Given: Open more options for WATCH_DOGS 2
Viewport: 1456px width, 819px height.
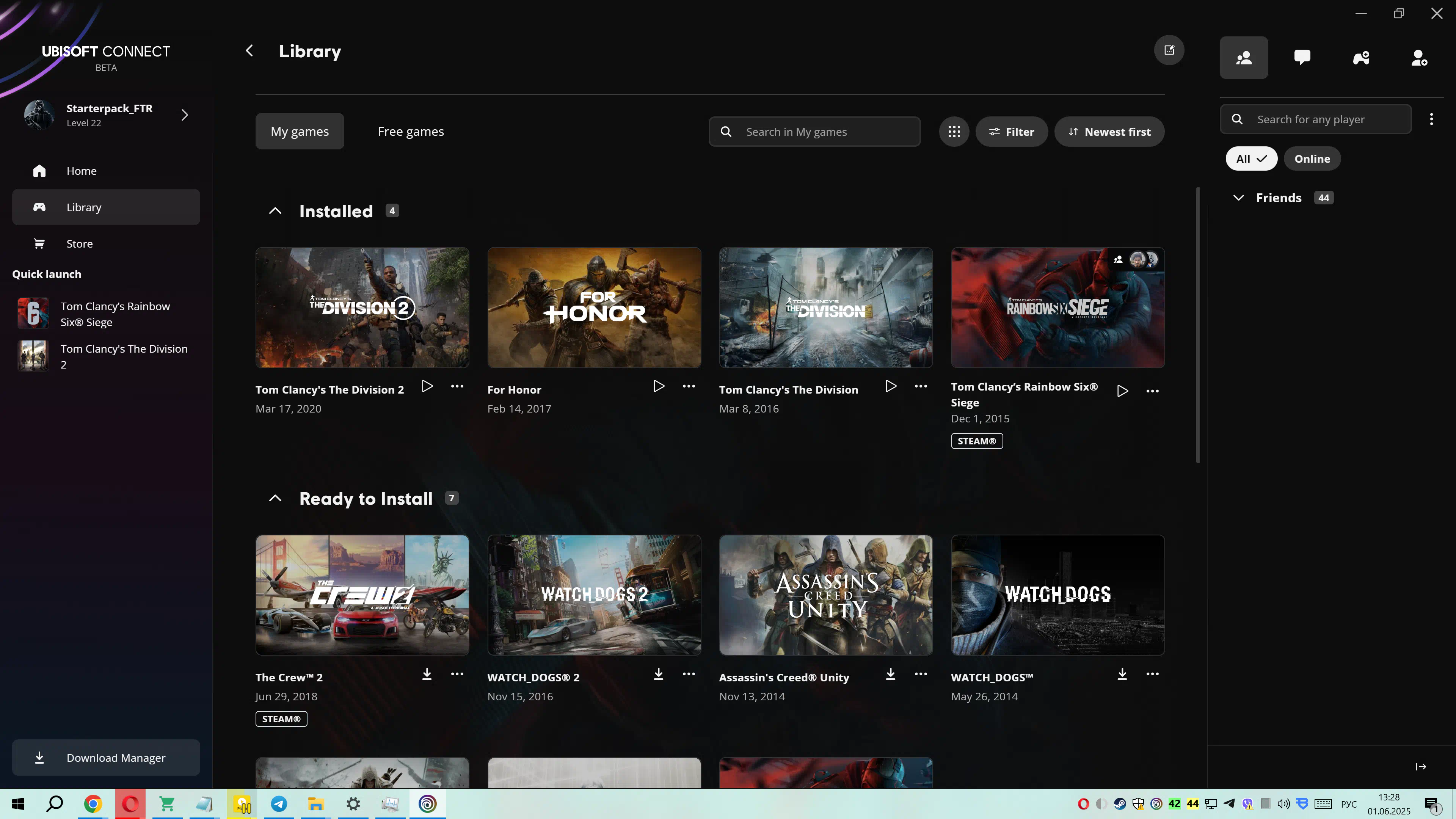Looking at the screenshot, I should click(x=689, y=674).
